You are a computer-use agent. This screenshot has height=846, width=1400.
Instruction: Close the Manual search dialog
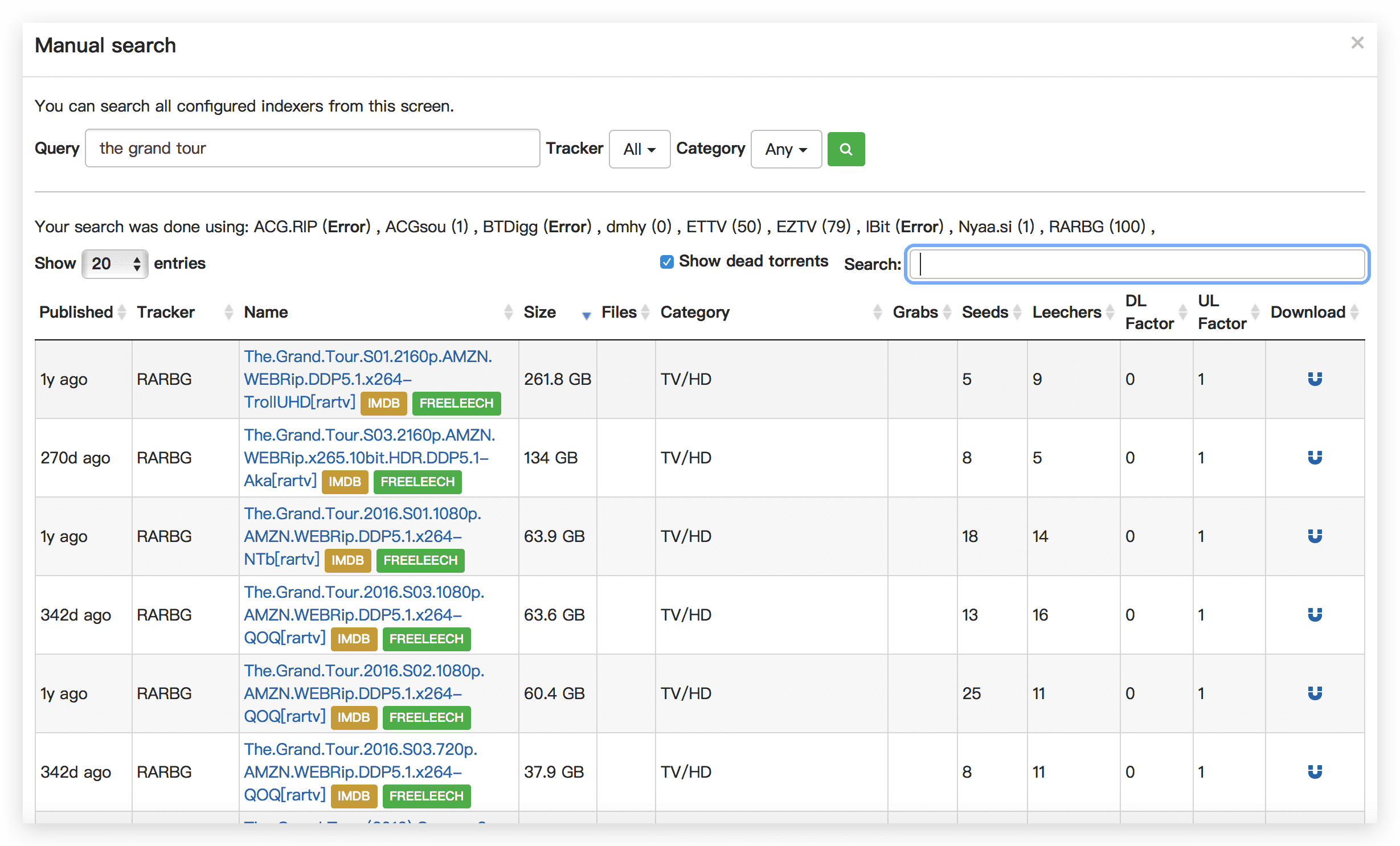[x=1357, y=43]
